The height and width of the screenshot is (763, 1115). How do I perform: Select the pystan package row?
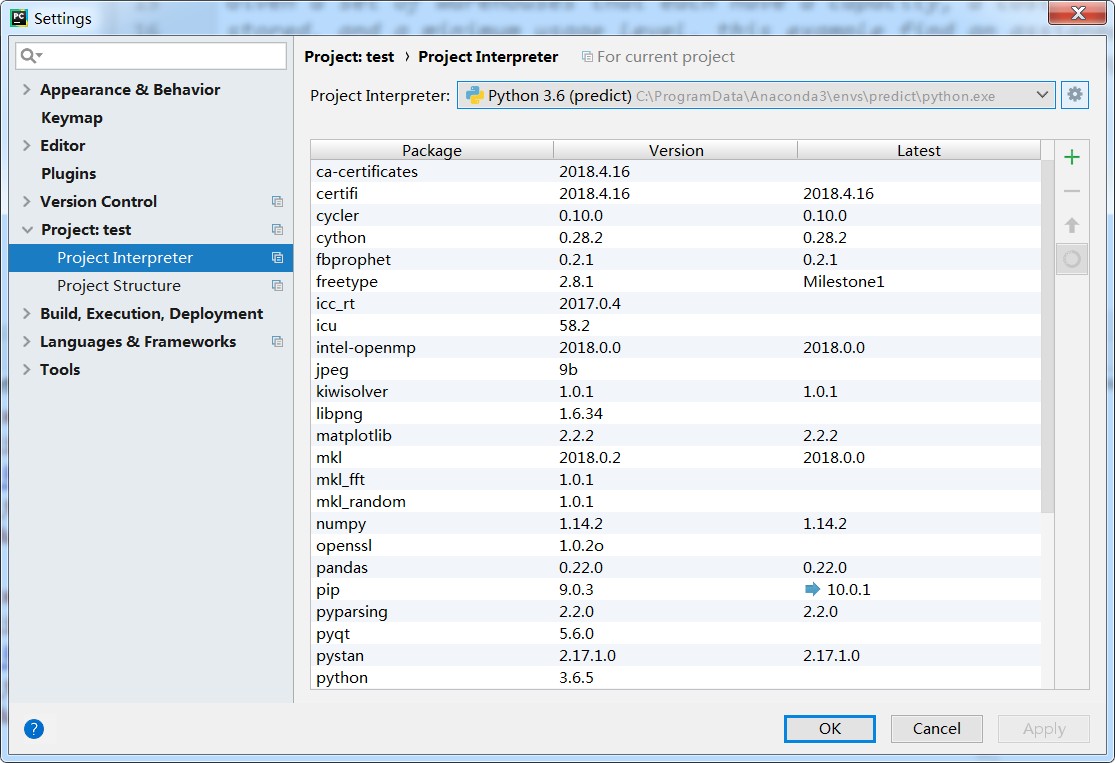(676, 656)
